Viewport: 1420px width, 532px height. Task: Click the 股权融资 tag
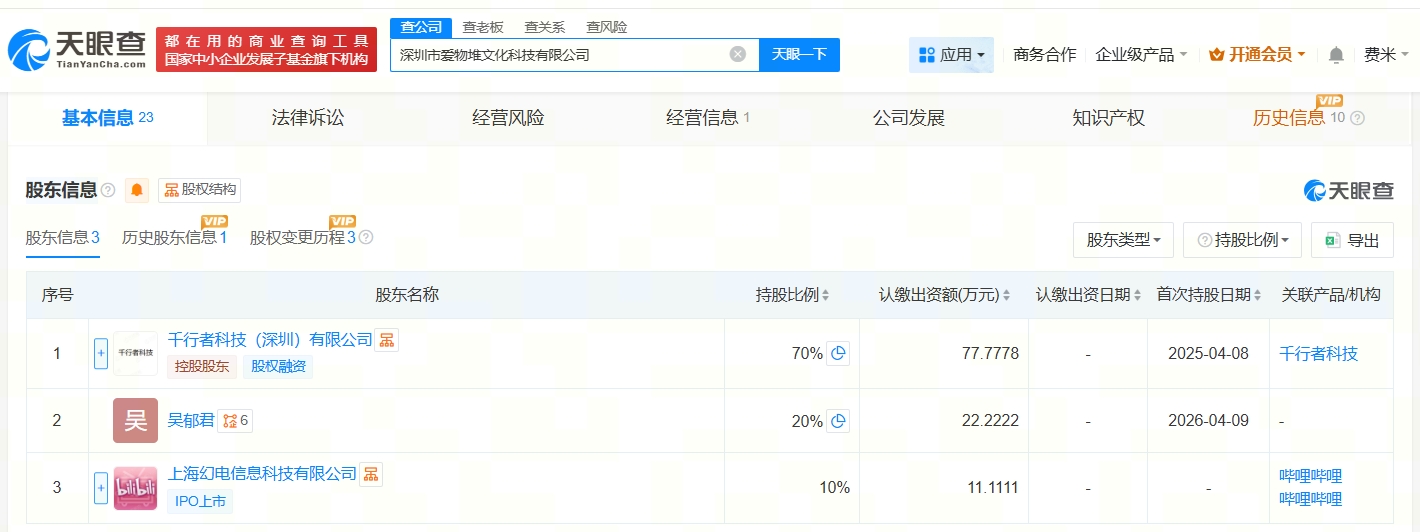(x=277, y=367)
